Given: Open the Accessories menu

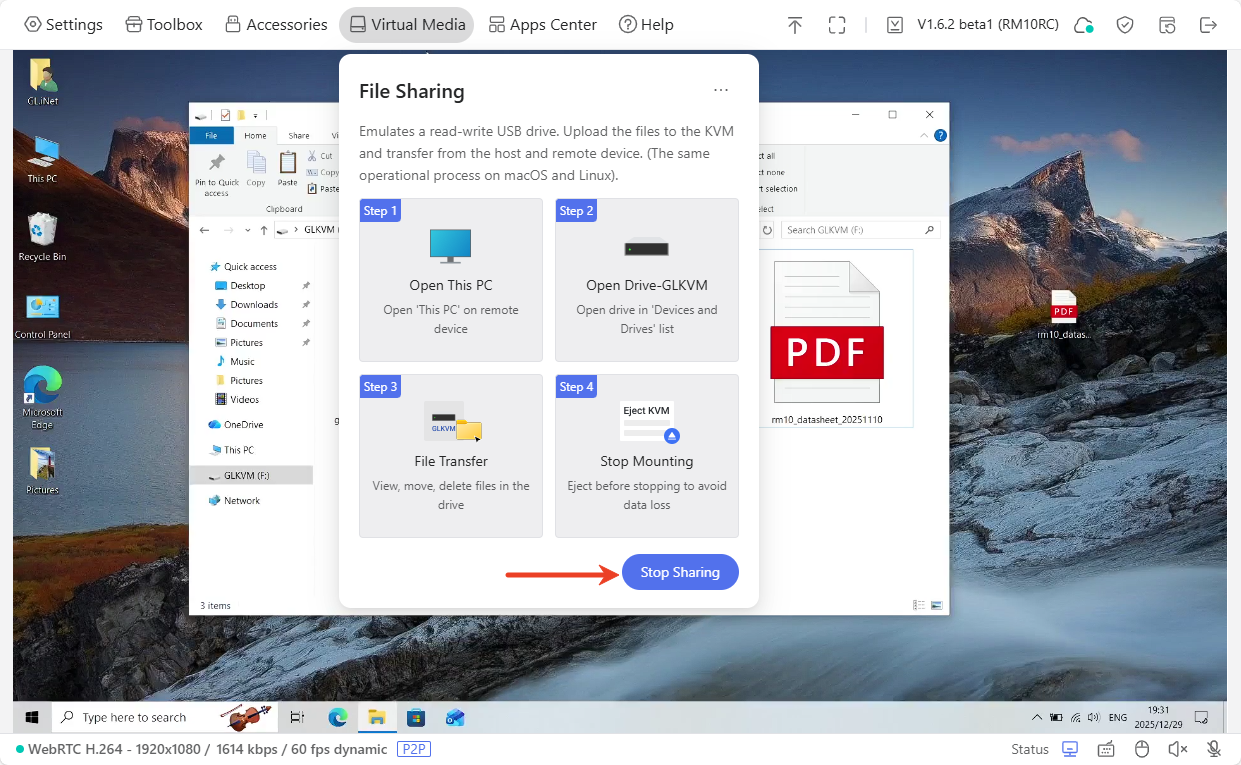Looking at the screenshot, I should 276,25.
